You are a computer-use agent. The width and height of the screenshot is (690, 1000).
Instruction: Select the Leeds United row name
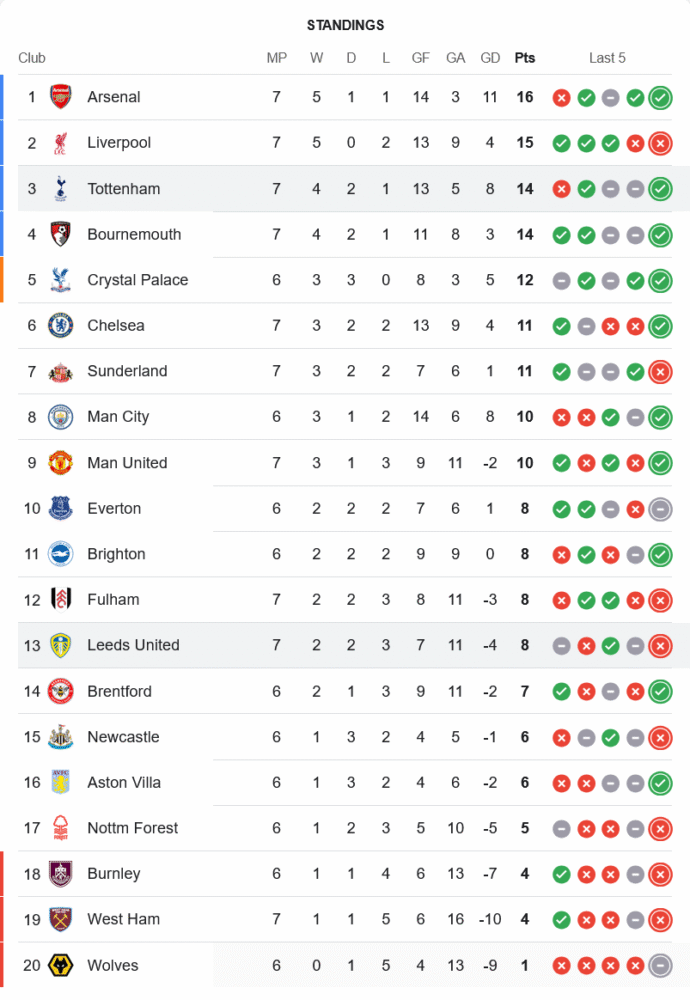tap(133, 645)
